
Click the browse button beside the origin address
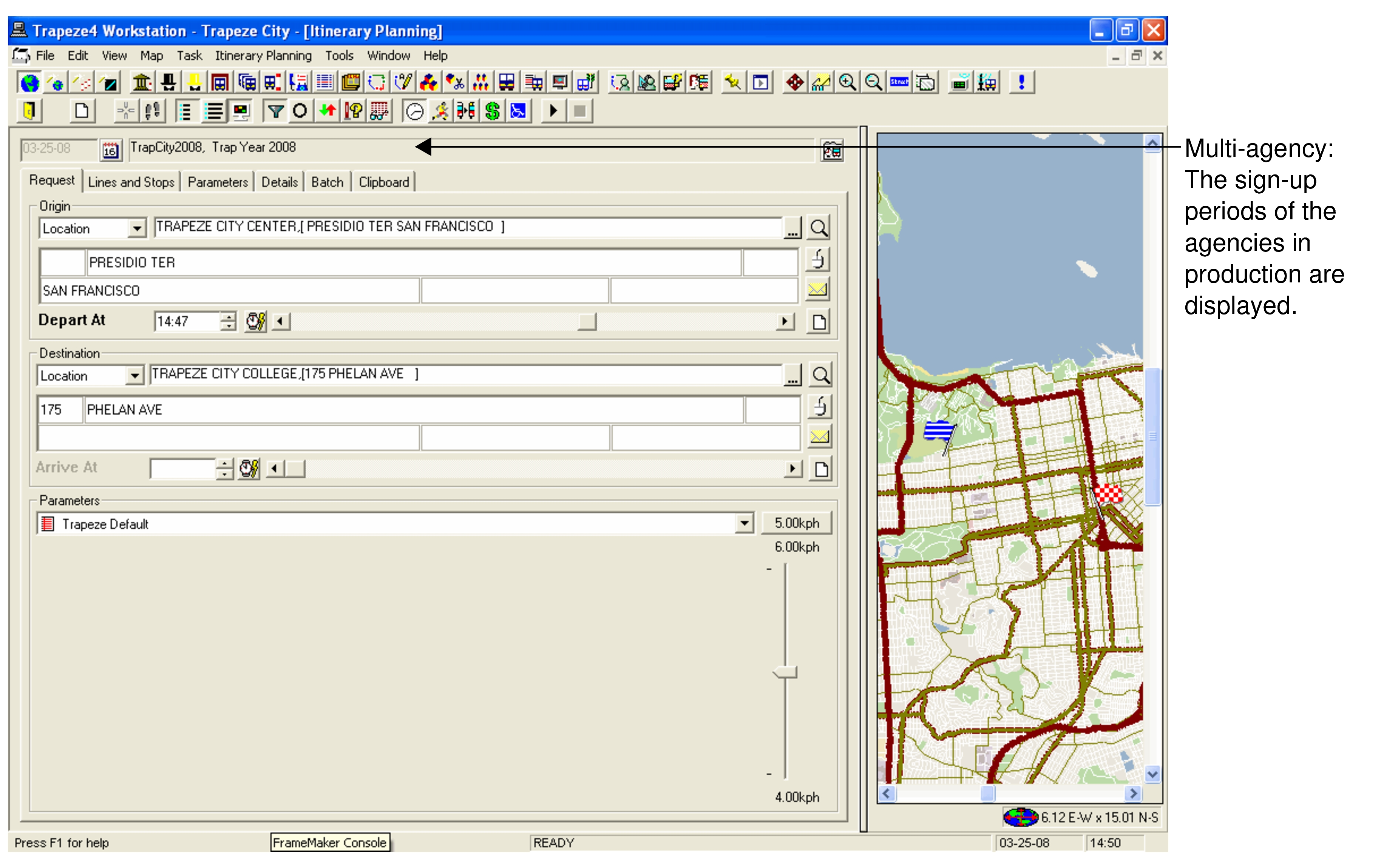pyautogui.click(x=792, y=227)
